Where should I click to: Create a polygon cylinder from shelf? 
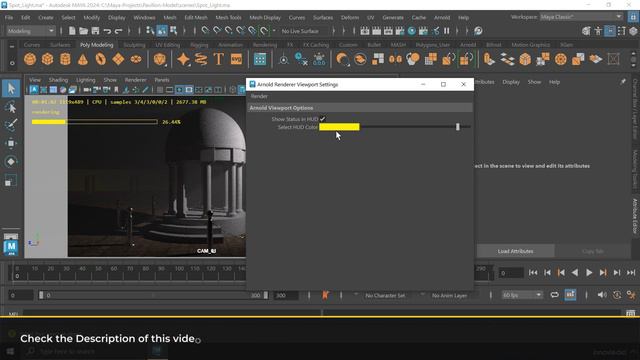click(x=65, y=59)
